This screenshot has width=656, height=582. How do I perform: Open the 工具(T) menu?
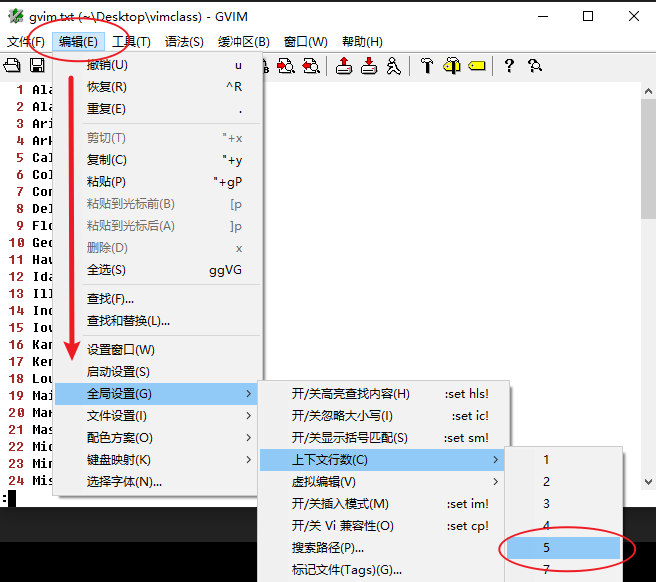[x=131, y=42]
